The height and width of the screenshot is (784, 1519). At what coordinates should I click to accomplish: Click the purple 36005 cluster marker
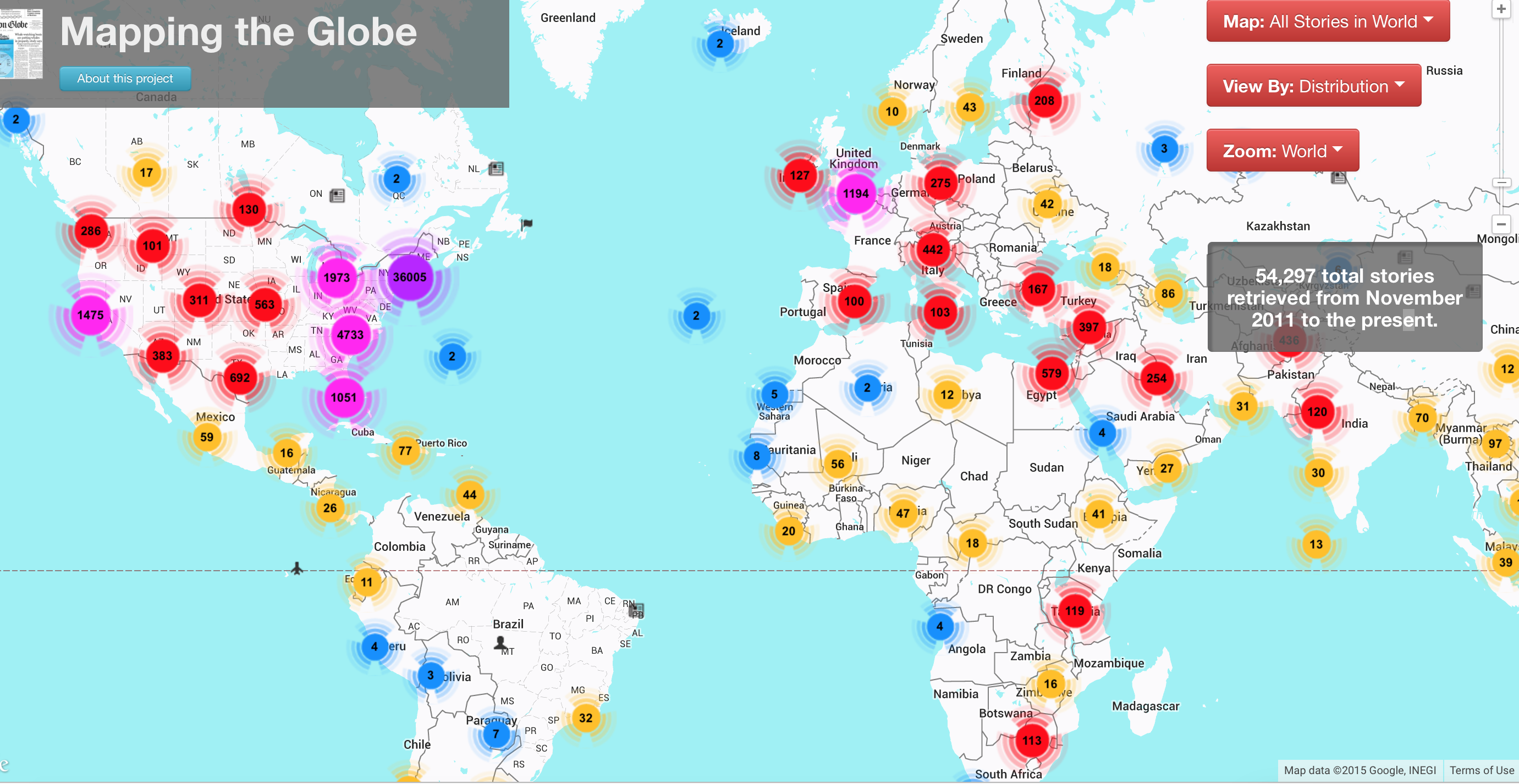(x=410, y=277)
